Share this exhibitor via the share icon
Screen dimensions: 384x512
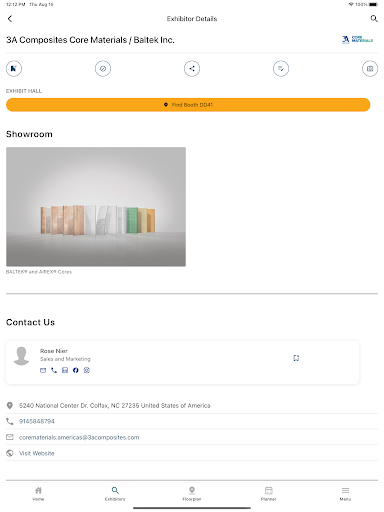coord(192,69)
